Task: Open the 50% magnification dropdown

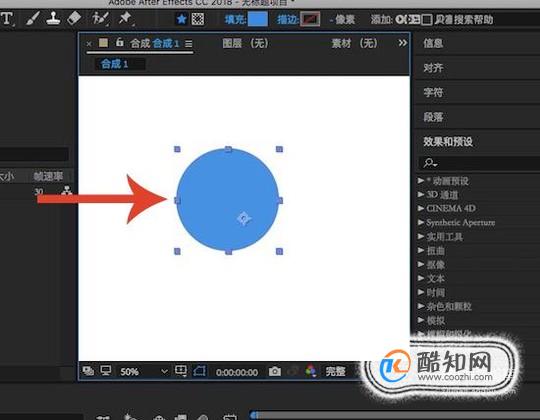Action: (x=144, y=372)
